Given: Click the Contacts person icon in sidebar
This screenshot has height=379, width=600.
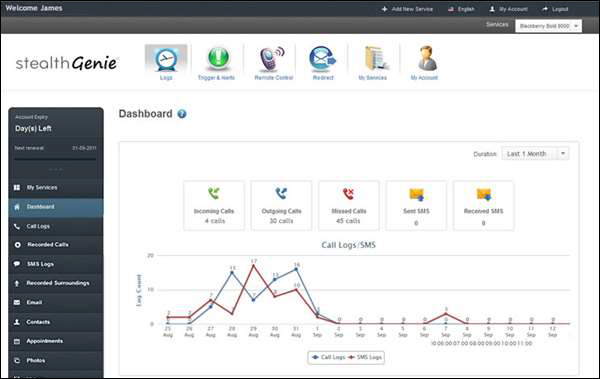Looking at the screenshot, I should tap(17, 322).
